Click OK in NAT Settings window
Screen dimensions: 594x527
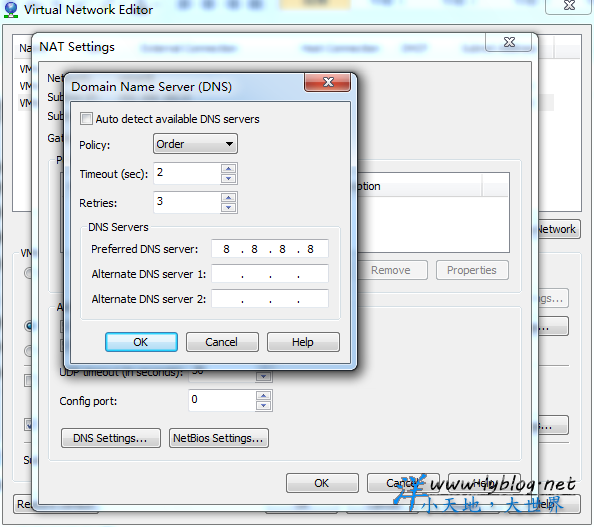click(x=322, y=483)
